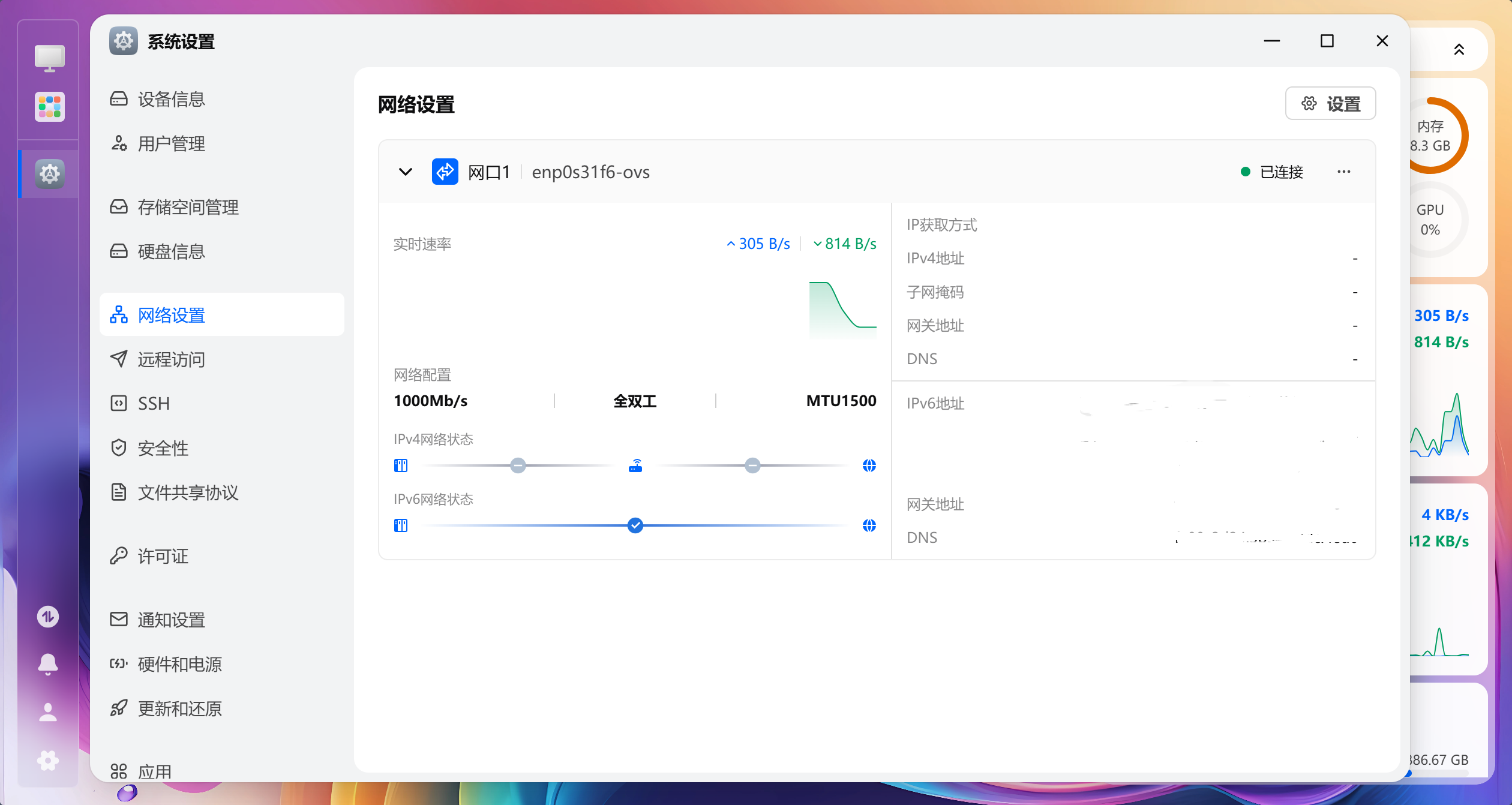
Task: Open 存储空间管理 in sidebar
Action: 188,207
